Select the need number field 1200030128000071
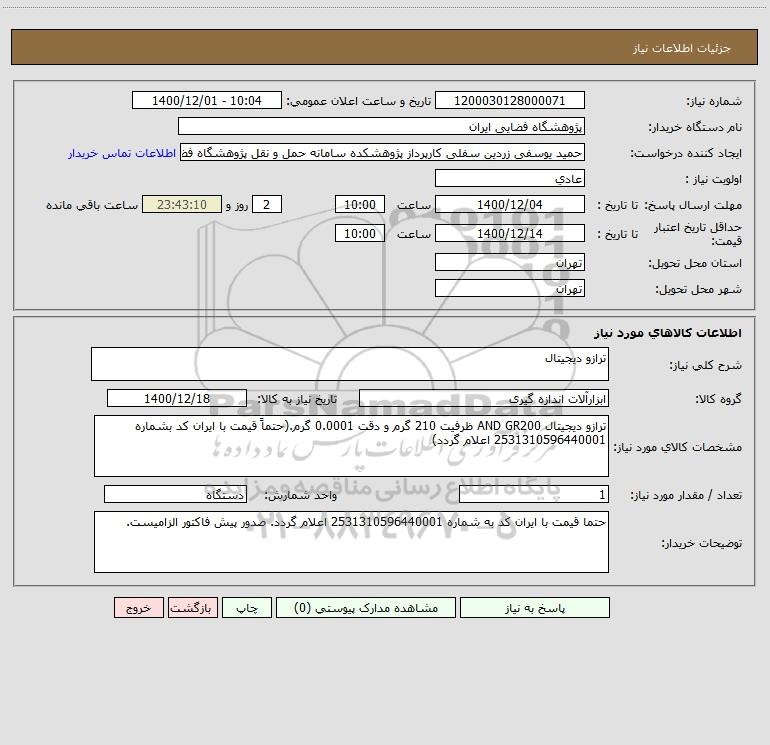This screenshot has width=770, height=745. pyautogui.click(x=510, y=100)
